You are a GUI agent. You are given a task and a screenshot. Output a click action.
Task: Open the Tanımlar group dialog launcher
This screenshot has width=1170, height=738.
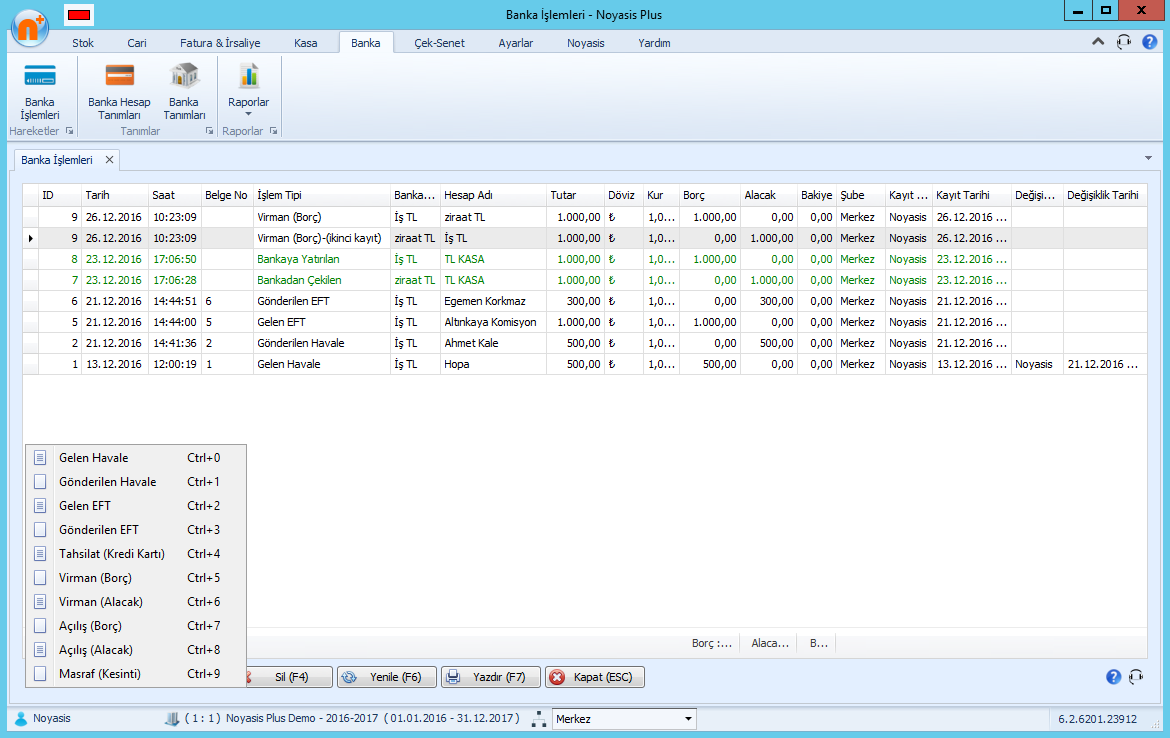click(209, 131)
